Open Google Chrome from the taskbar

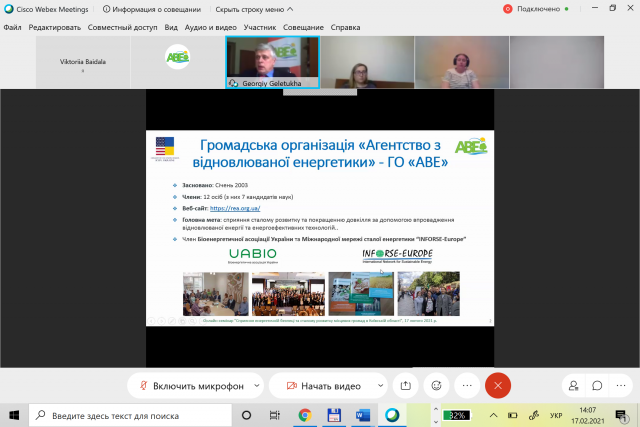(304, 416)
